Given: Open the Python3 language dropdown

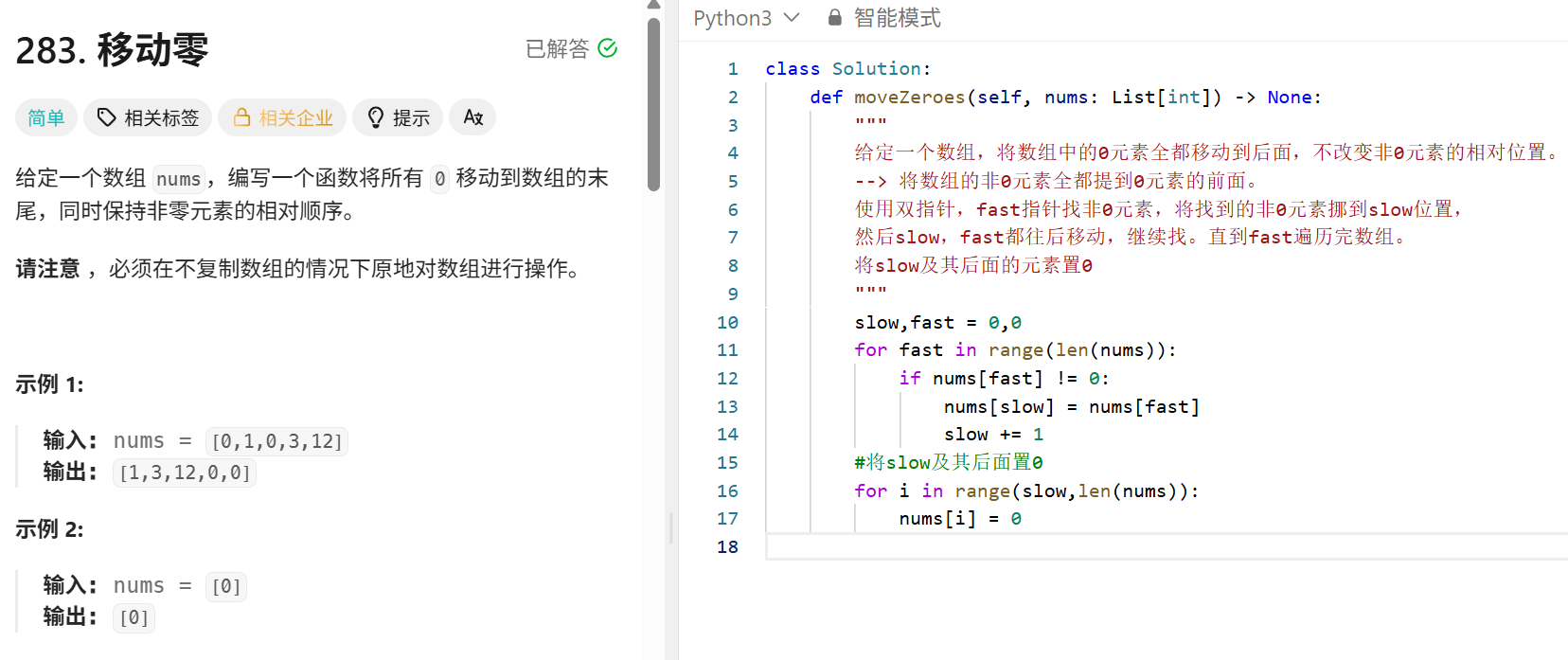Looking at the screenshot, I should tap(747, 18).
